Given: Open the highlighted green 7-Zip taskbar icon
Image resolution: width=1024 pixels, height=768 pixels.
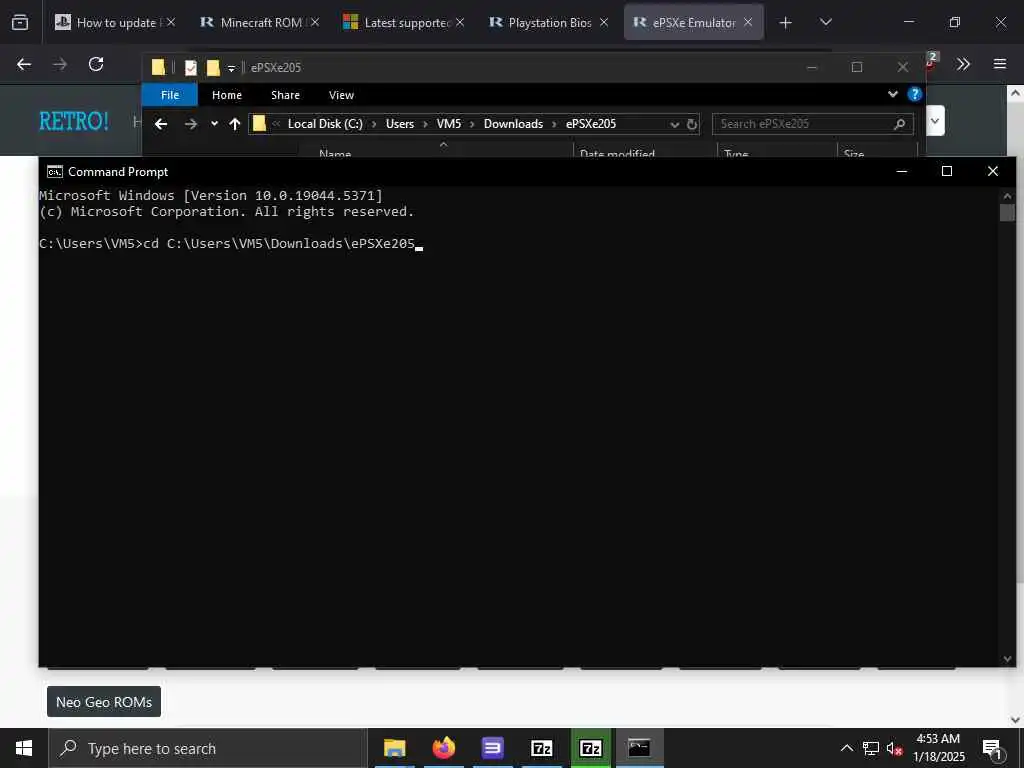Looking at the screenshot, I should click(590, 748).
